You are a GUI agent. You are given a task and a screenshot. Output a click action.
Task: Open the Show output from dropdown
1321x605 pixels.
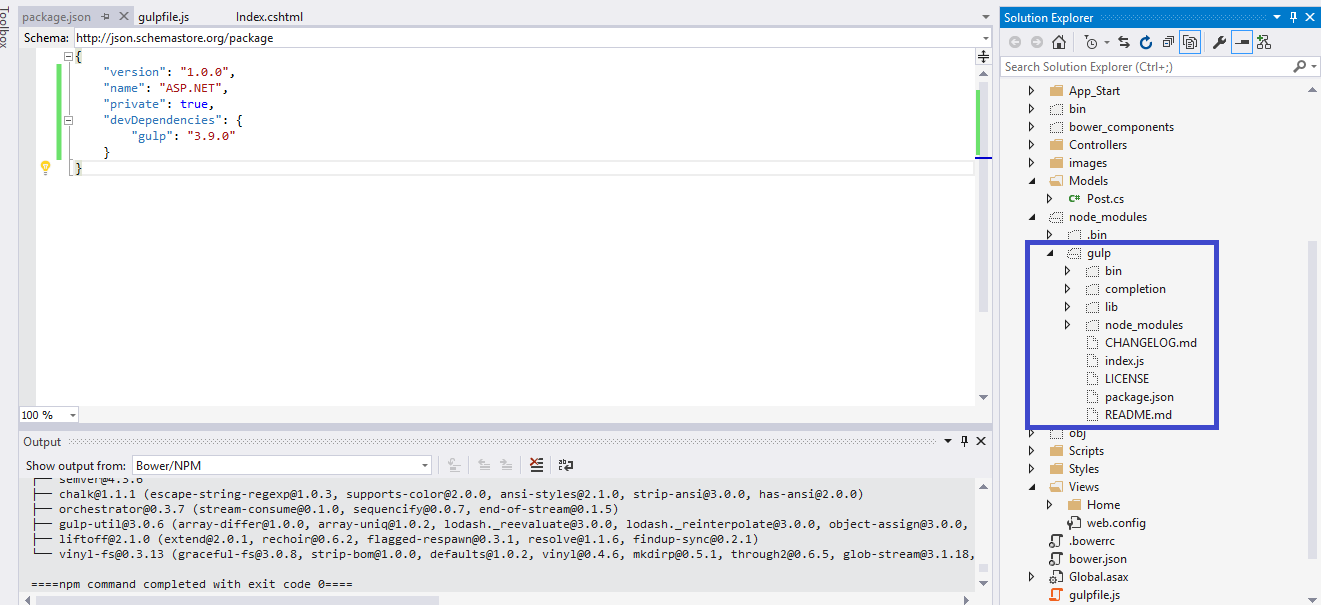point(283,465)
